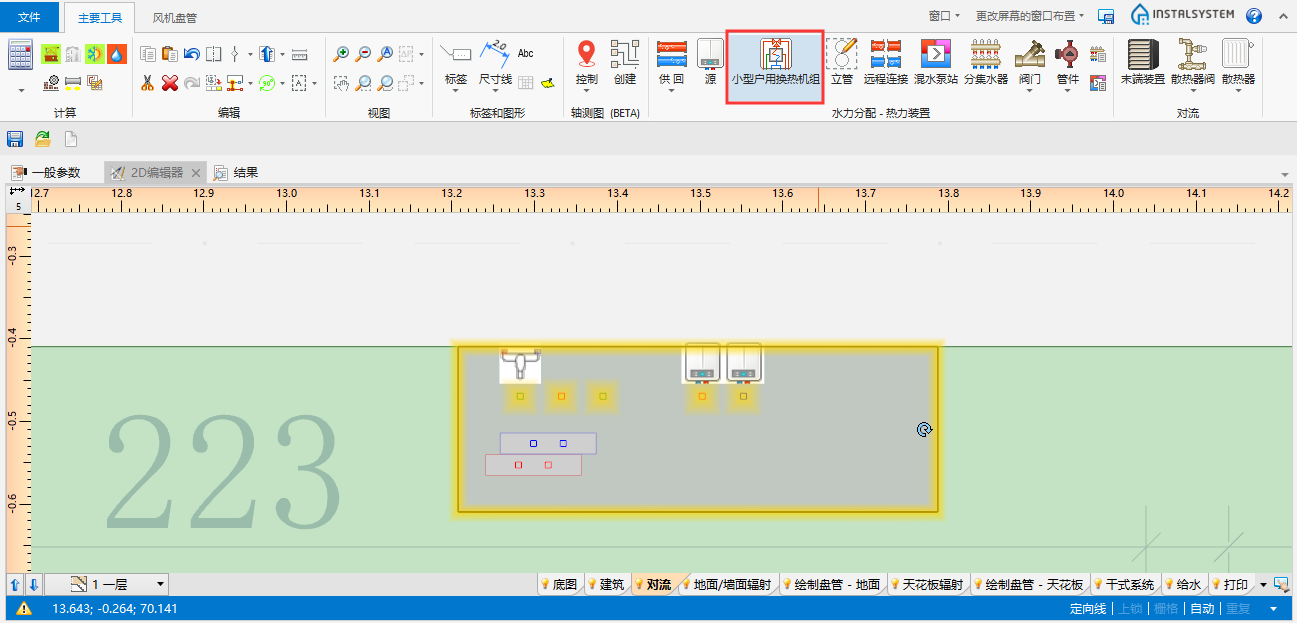Screen dimensions: 1297x623
Task: Select the 分集水器 manifold tool
Action: click(x=986, y=62)
